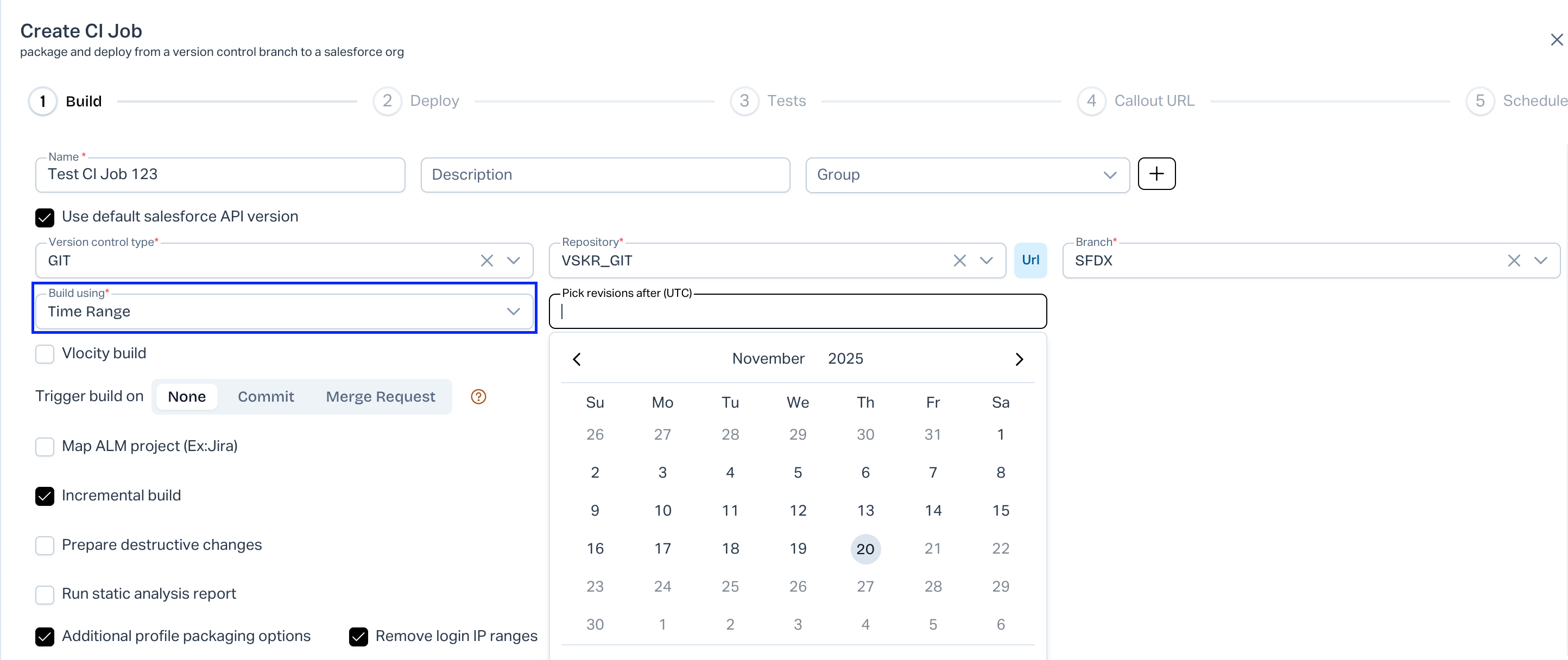Screen dimensions: 1568x660
Task: Clear the Repository VSKR_GIT selection
Action: point(959,261)
